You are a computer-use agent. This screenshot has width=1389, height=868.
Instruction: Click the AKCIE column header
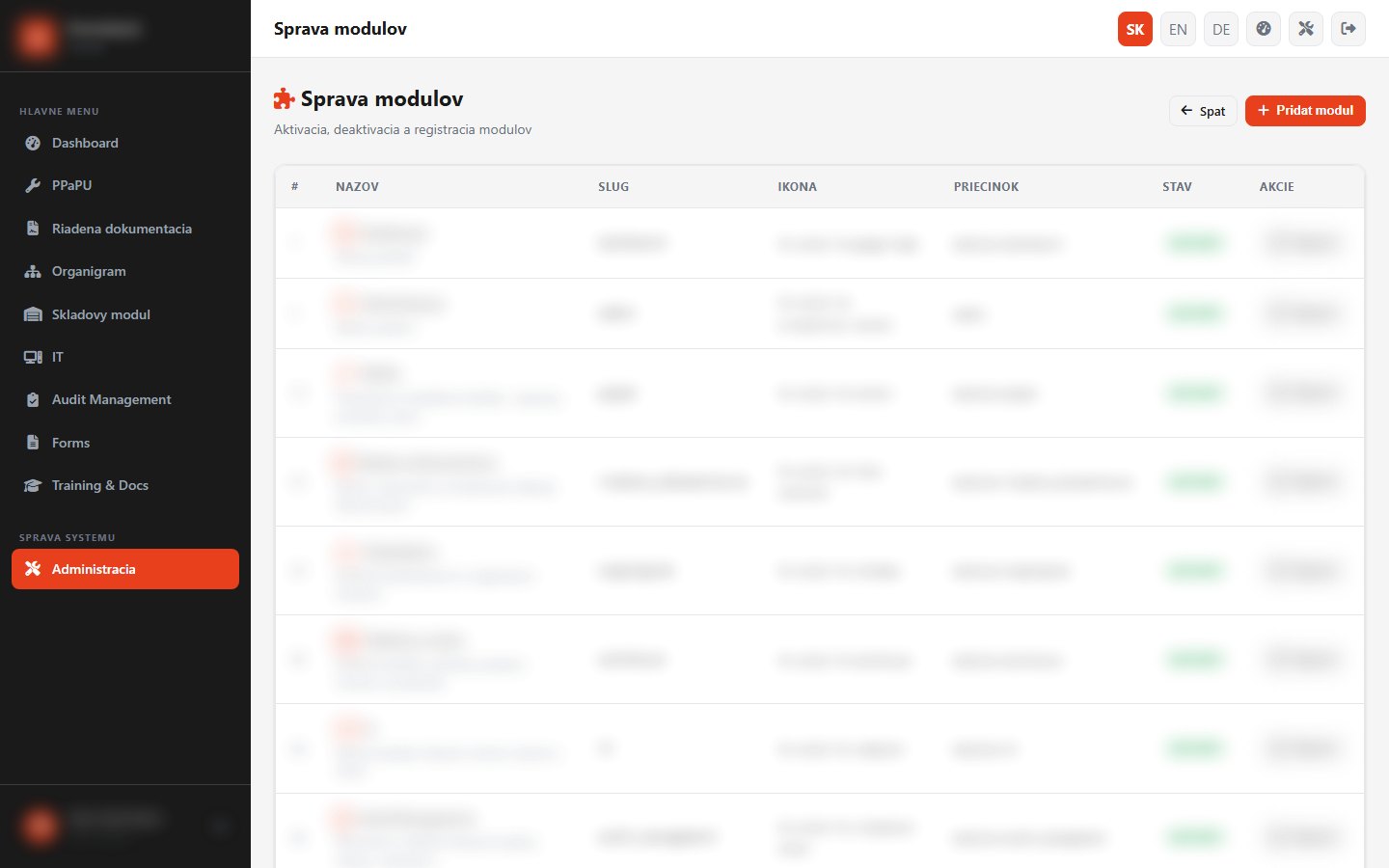1276,187
